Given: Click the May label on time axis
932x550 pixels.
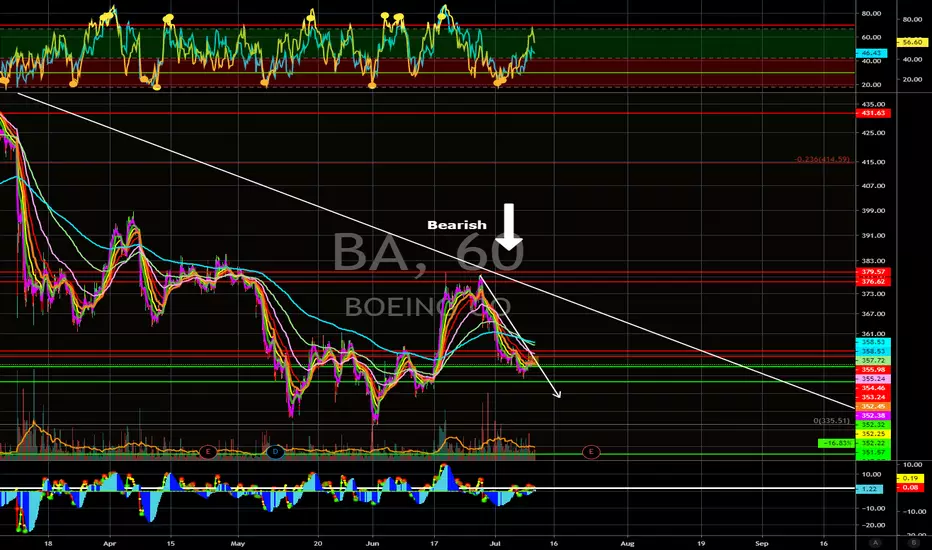Looking at the screenshot, I should (238, 543).
